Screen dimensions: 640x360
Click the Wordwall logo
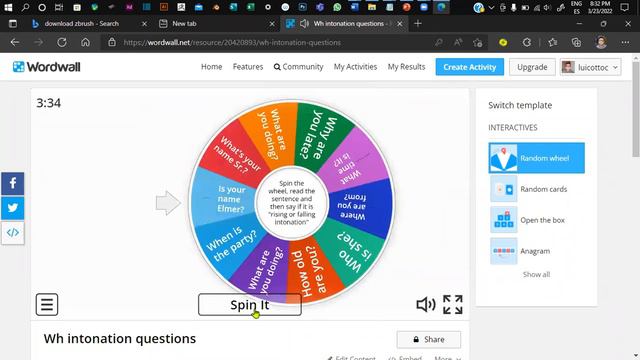(x=47, y=67)
